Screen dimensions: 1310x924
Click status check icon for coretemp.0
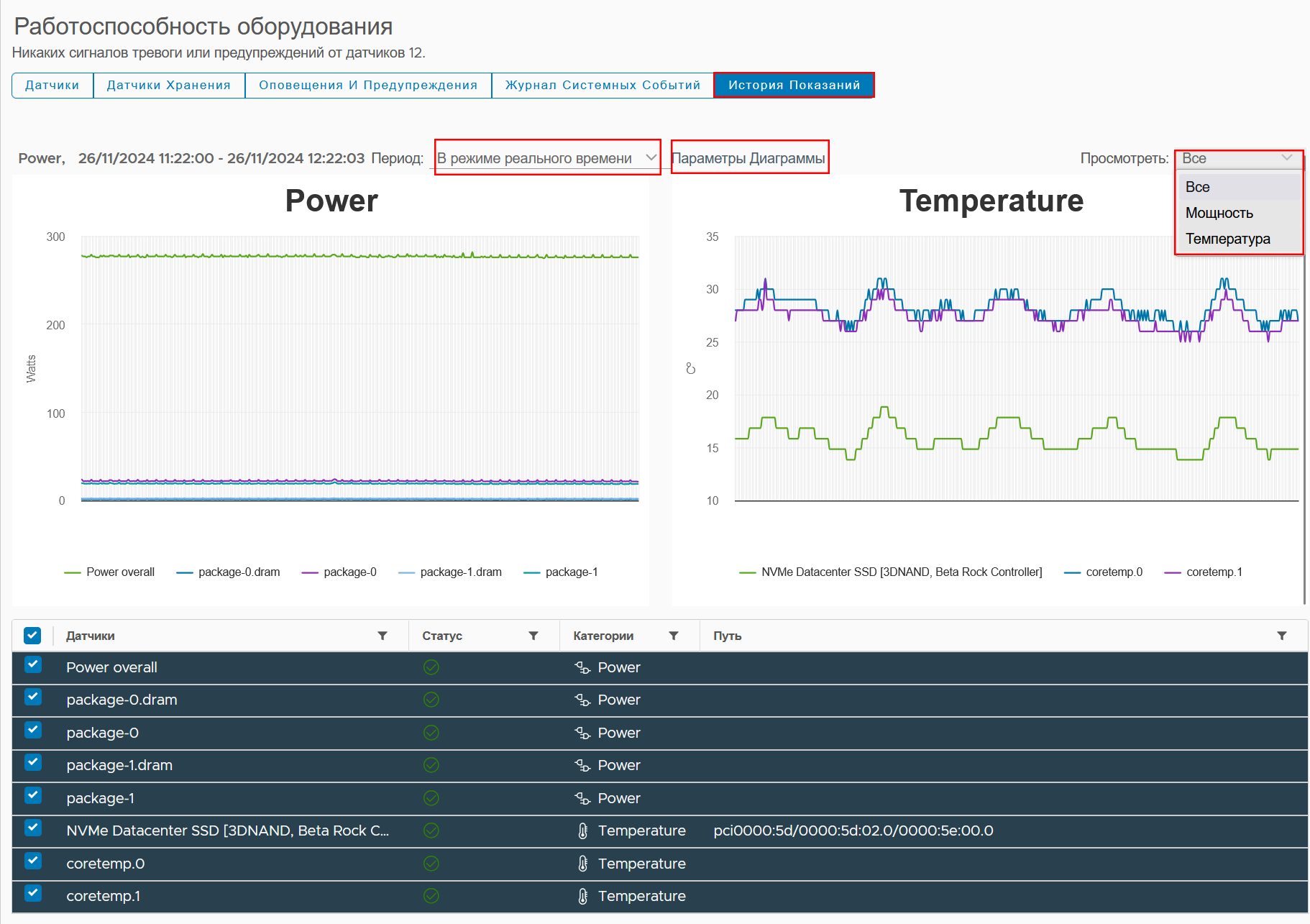click(x=431, y=864)
